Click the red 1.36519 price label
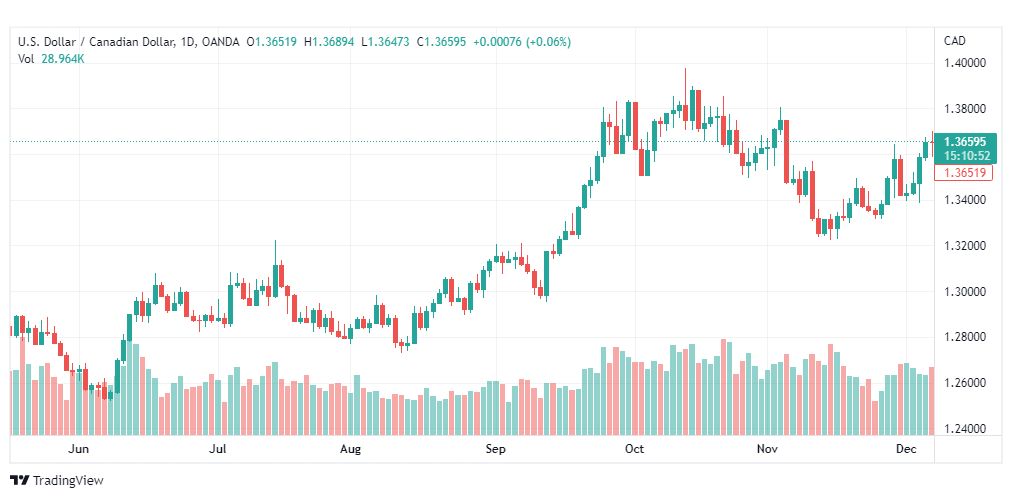 (x=967, y=172)
